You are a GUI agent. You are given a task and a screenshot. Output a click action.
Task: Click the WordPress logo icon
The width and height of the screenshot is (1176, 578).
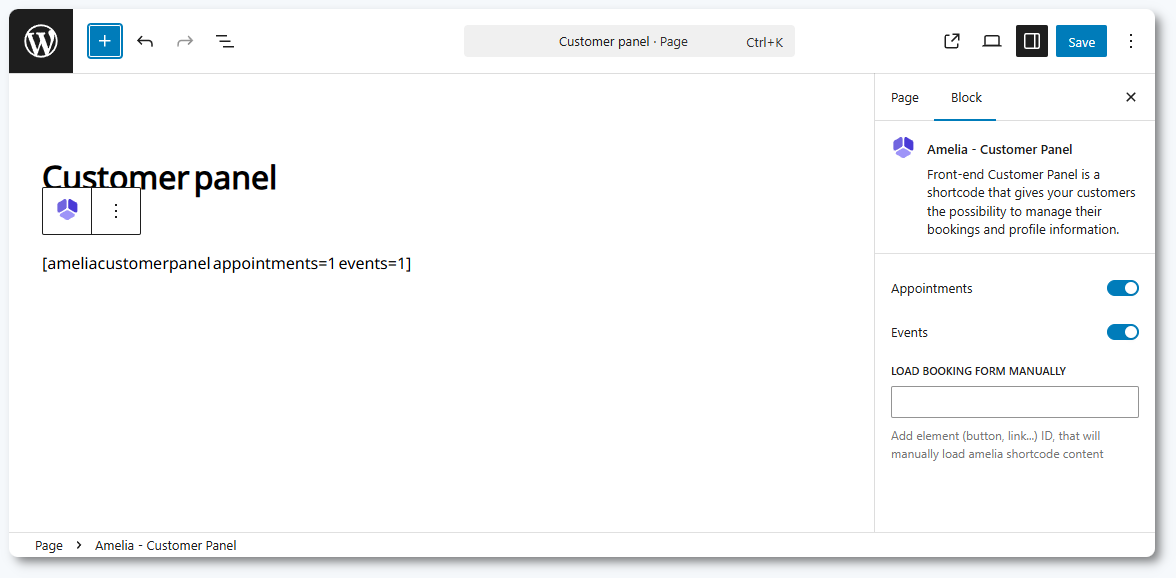[41, 42]
